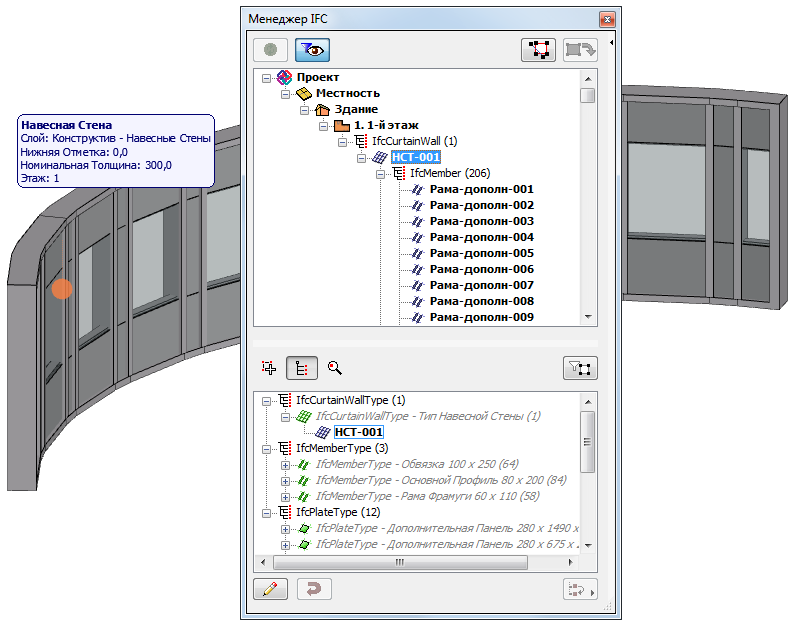Select Рама-дополн-006 item
The height and width of the screenshot is (623, 791).
pos(481,269)
